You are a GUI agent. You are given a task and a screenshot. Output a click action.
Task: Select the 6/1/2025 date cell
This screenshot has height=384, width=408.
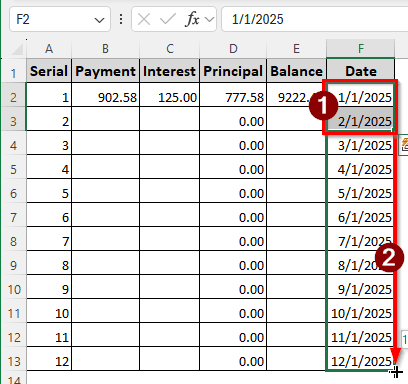[361, 215]
